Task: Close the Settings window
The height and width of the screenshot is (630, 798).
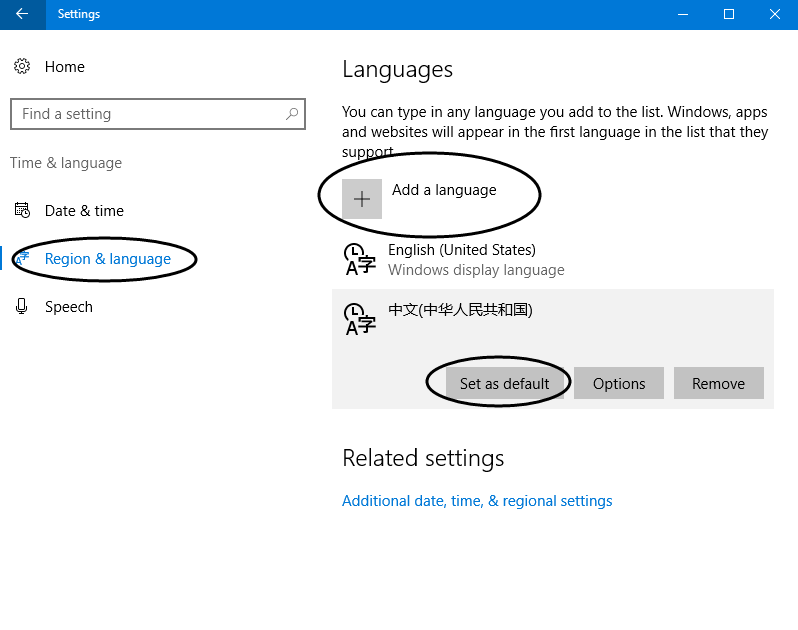Action: 775,14
